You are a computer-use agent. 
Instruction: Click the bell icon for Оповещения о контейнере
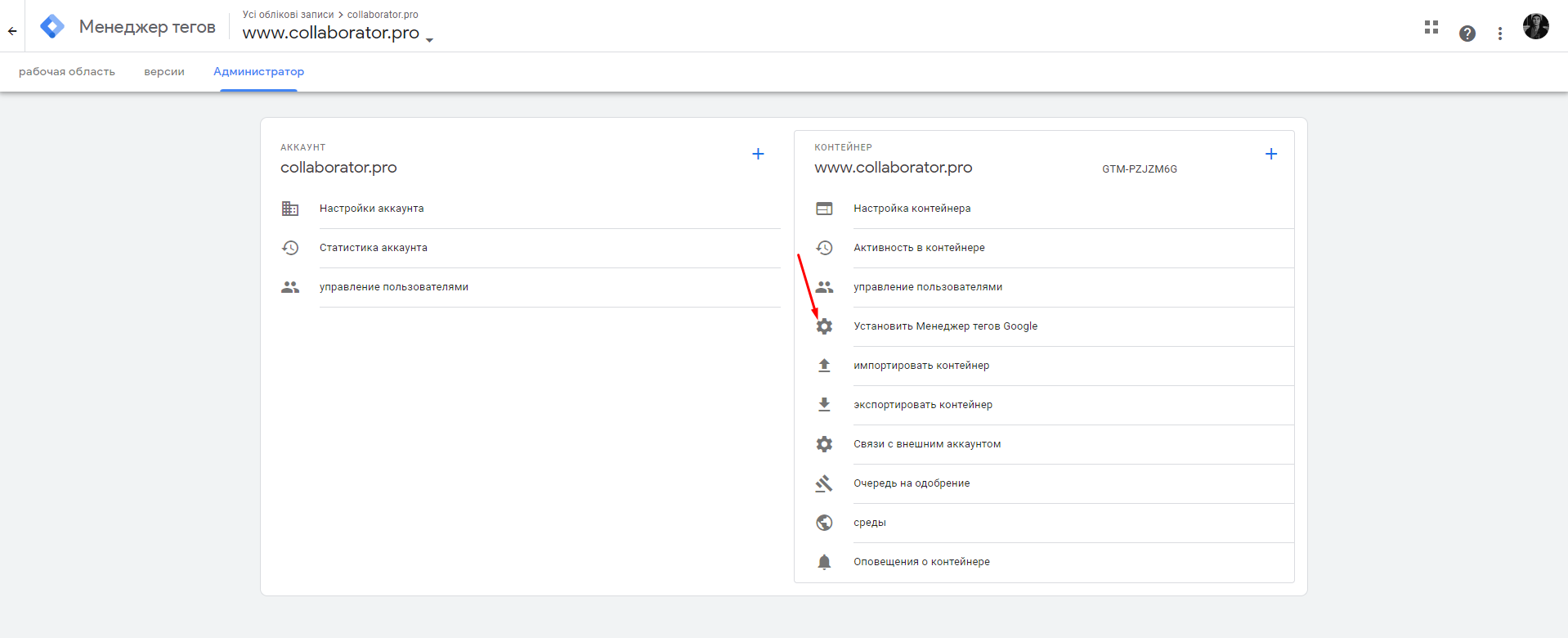click(824, 562)
